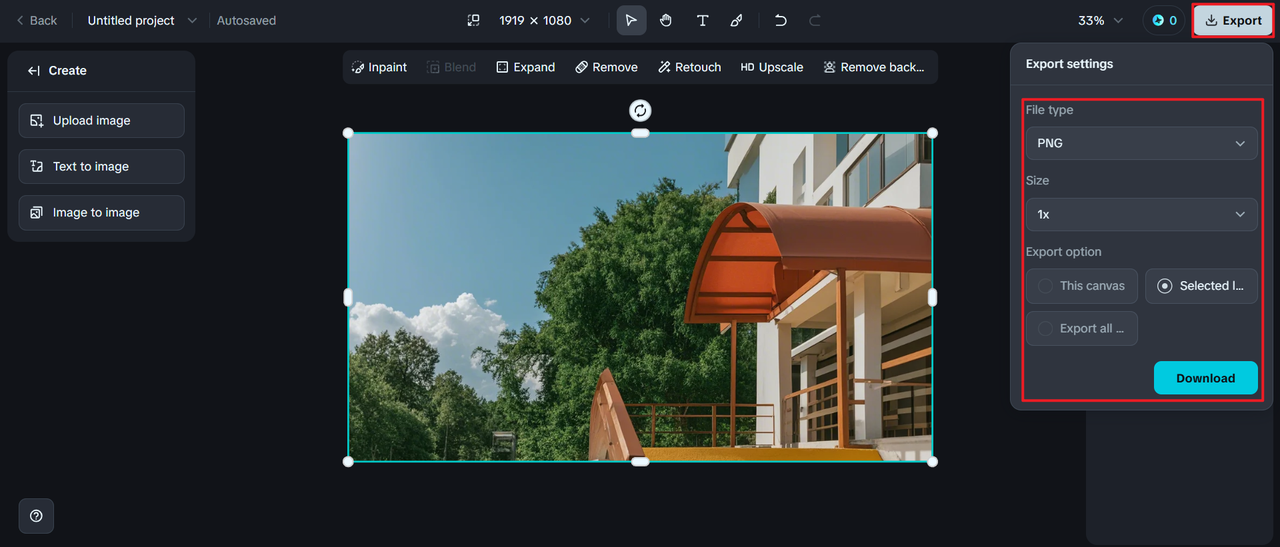
Task: Open the Size 1x dropdown
Action: (x=1141, y=214)
